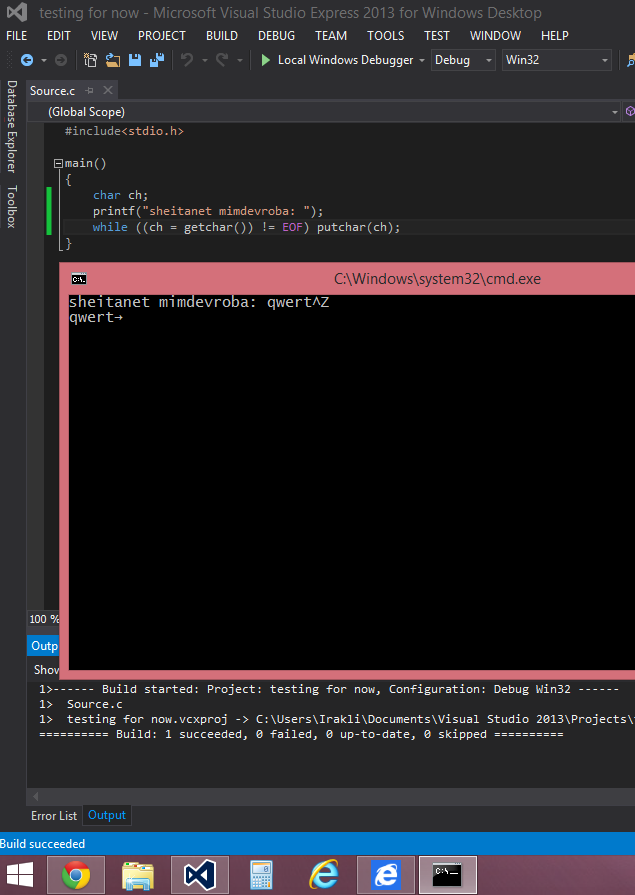
Task: Click the Windows Start button
Action: pyautogui.click(x=20, y=875)
